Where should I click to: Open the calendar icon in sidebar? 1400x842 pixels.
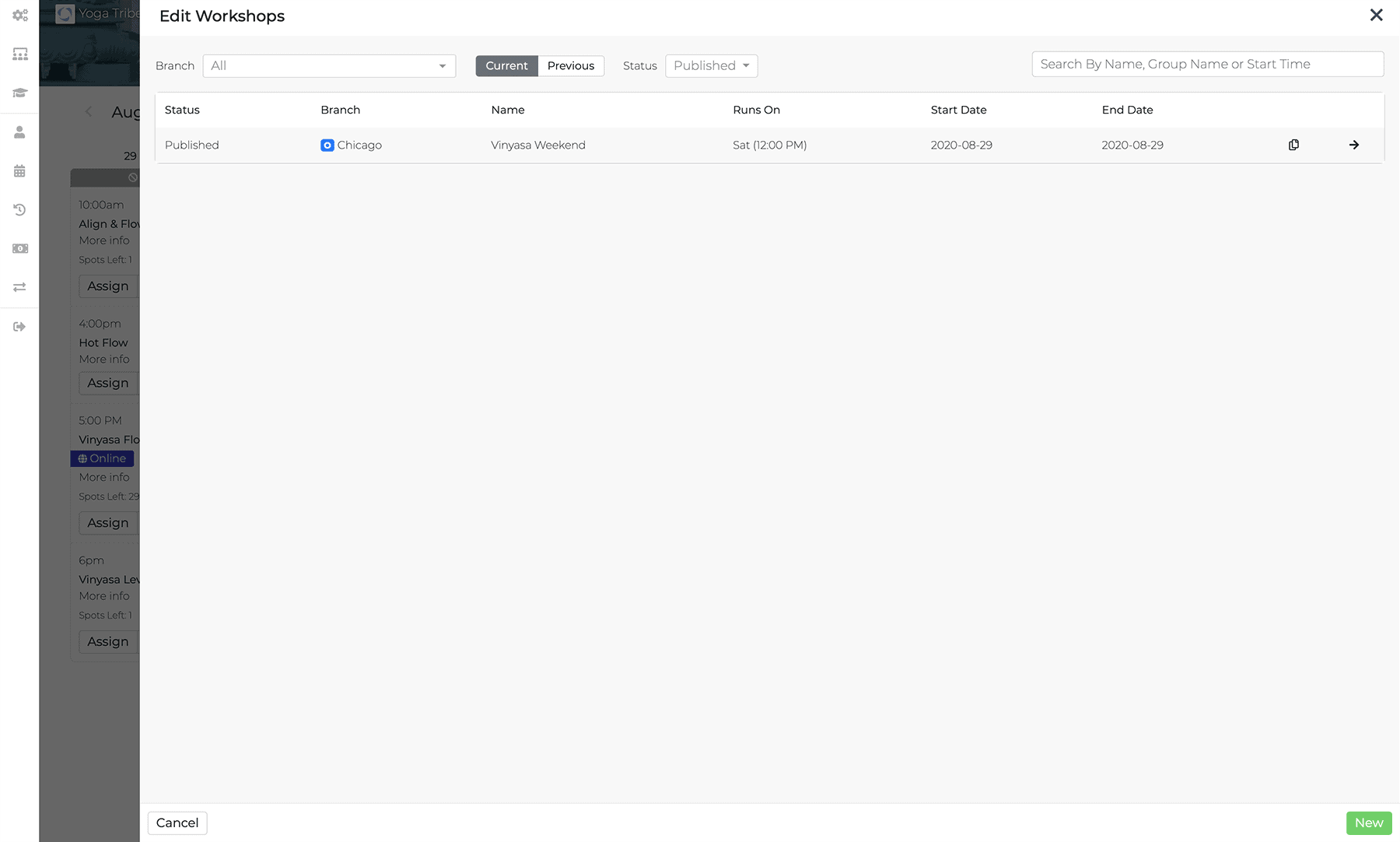[x=19, y=171]
